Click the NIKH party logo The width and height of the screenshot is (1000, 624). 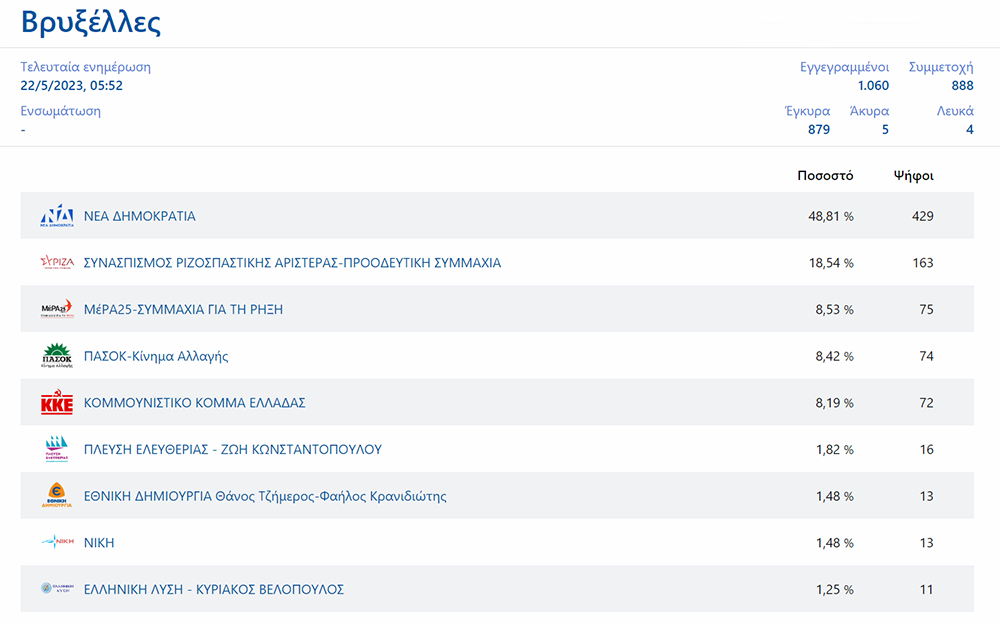57,542
